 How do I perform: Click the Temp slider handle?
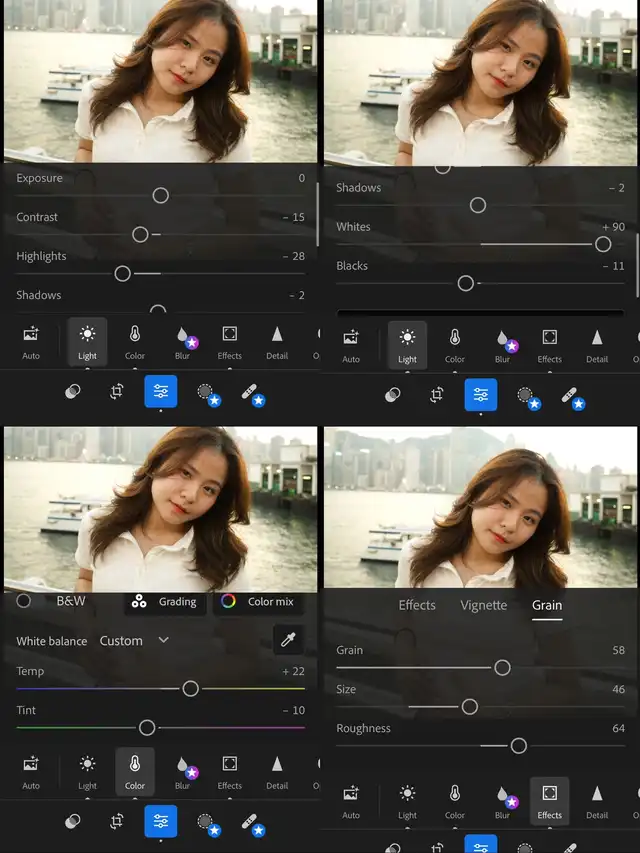click(190, 688)
